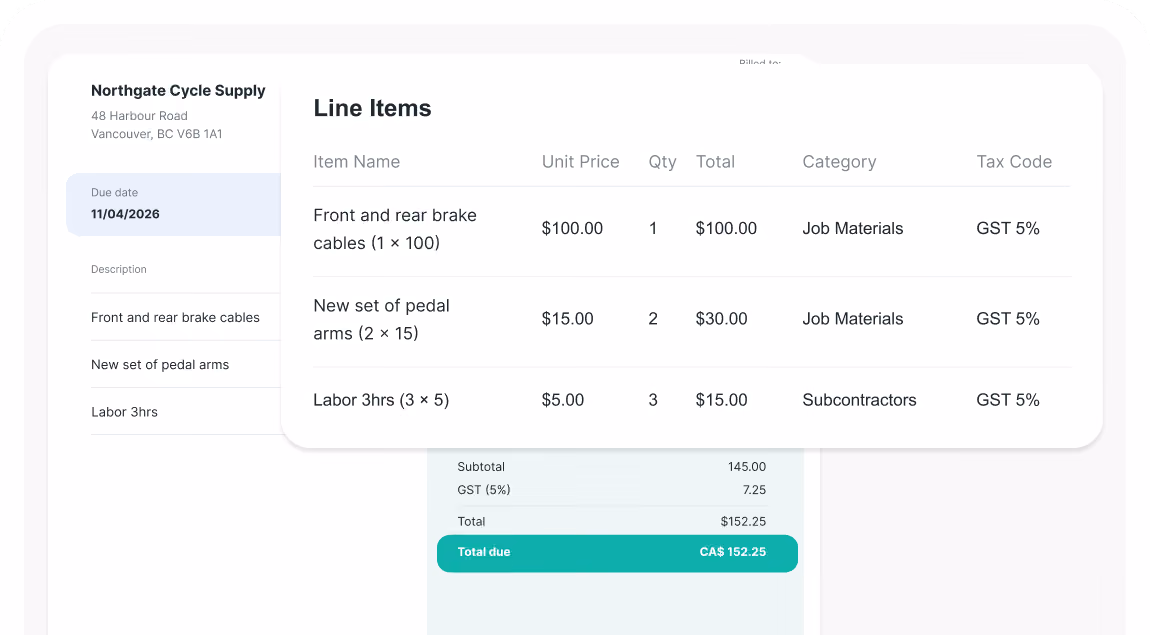
Task: Click the $100.00 total for brake cables
Action: pyautogui.click(x=726, y=229)
